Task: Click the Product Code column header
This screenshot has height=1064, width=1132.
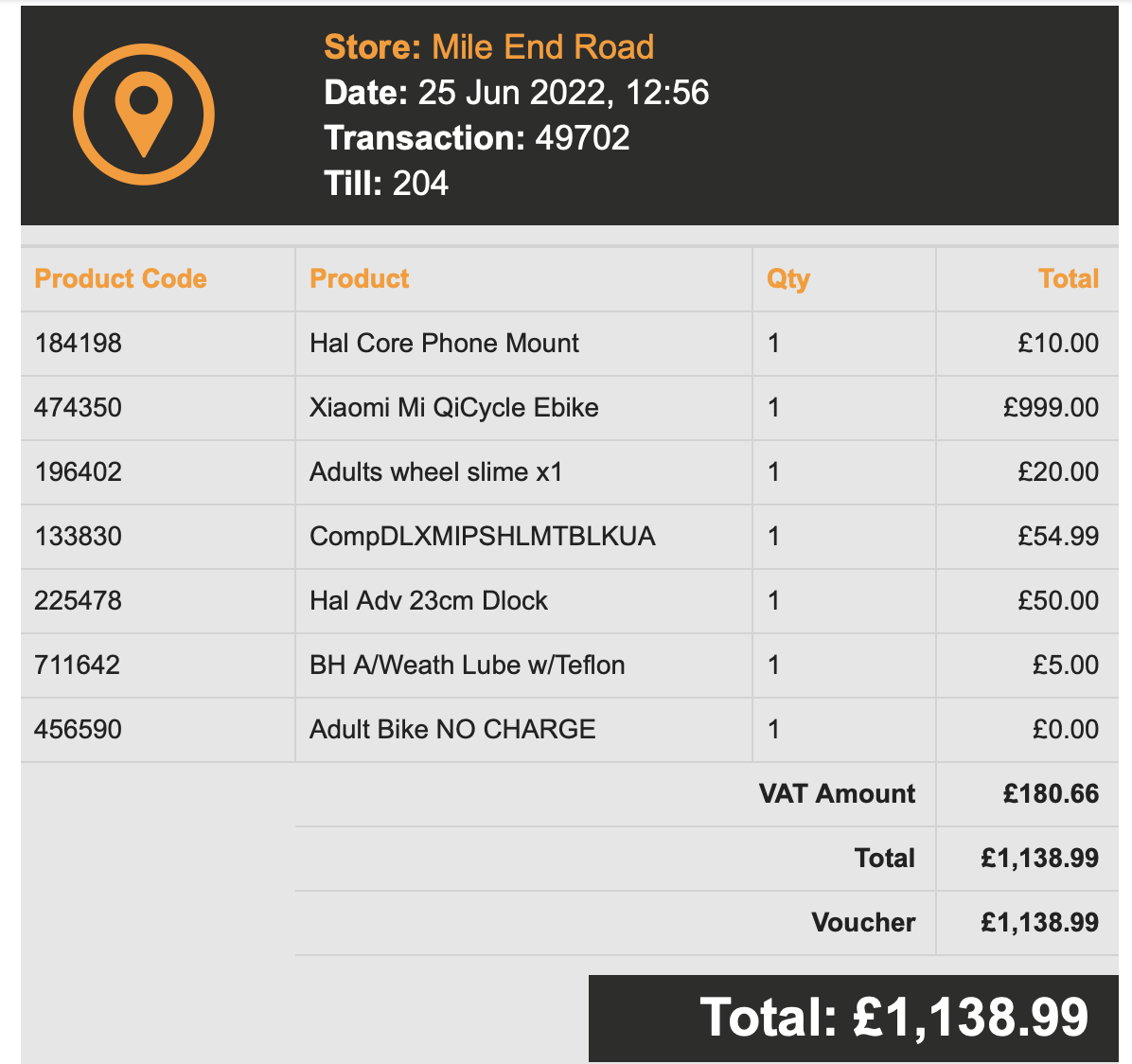Action: [x=120, y=279]
